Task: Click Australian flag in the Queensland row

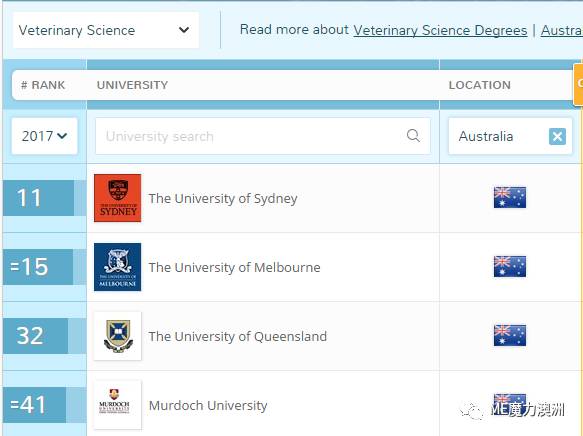Action: (x=510, y=335)
